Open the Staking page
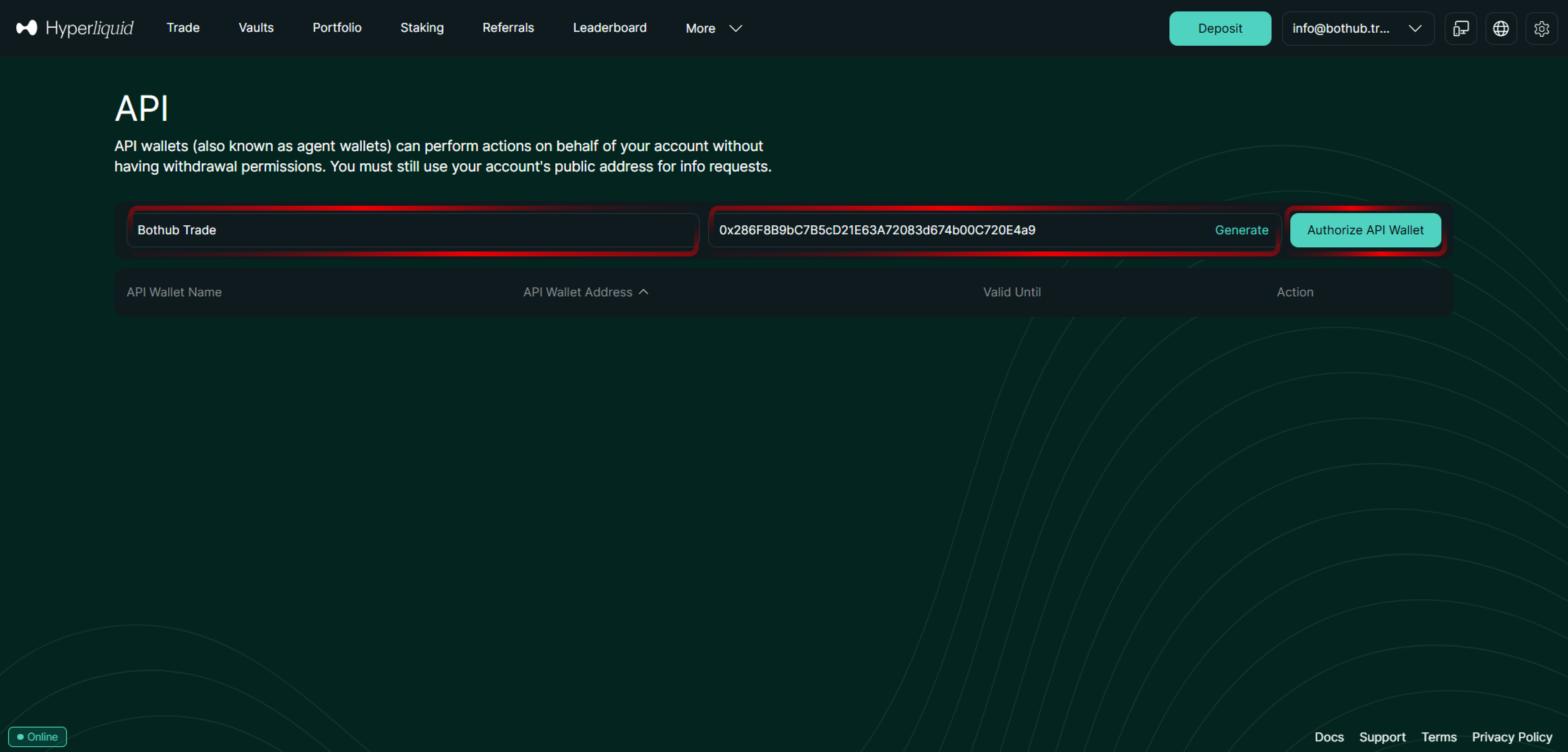 421,28
